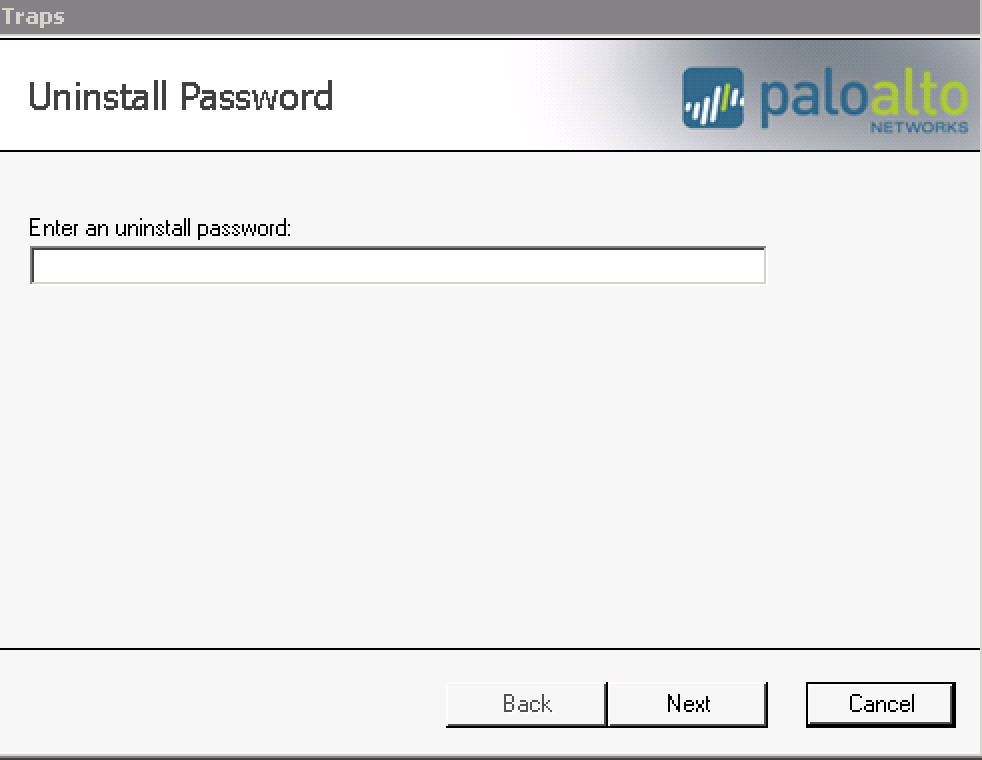The image size is (982, 760).
Task: Cancel the Traps setup
Action: (881, 704)
